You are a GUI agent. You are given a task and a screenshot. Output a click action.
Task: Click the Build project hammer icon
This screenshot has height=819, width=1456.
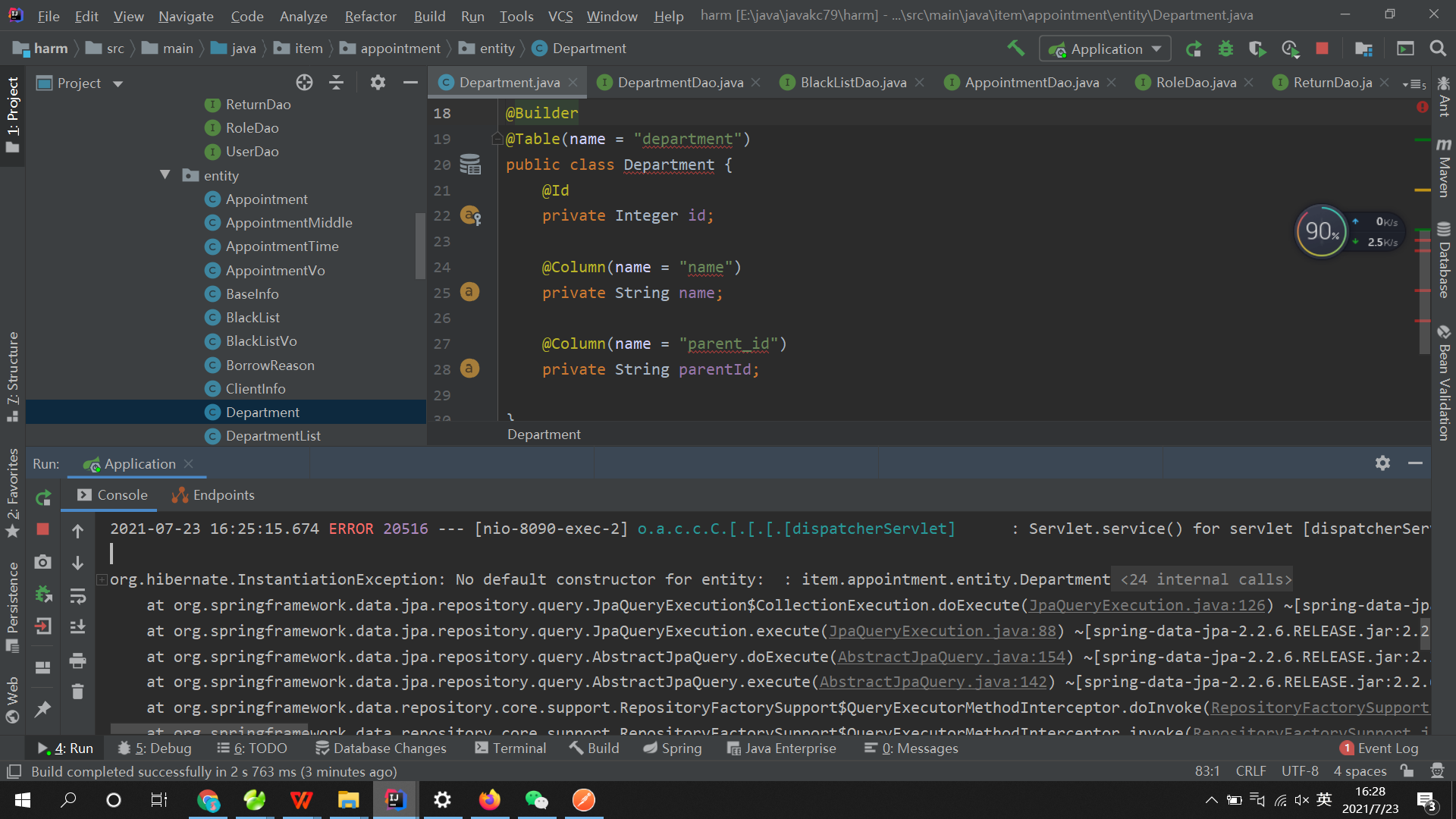tap(1015, 49)
